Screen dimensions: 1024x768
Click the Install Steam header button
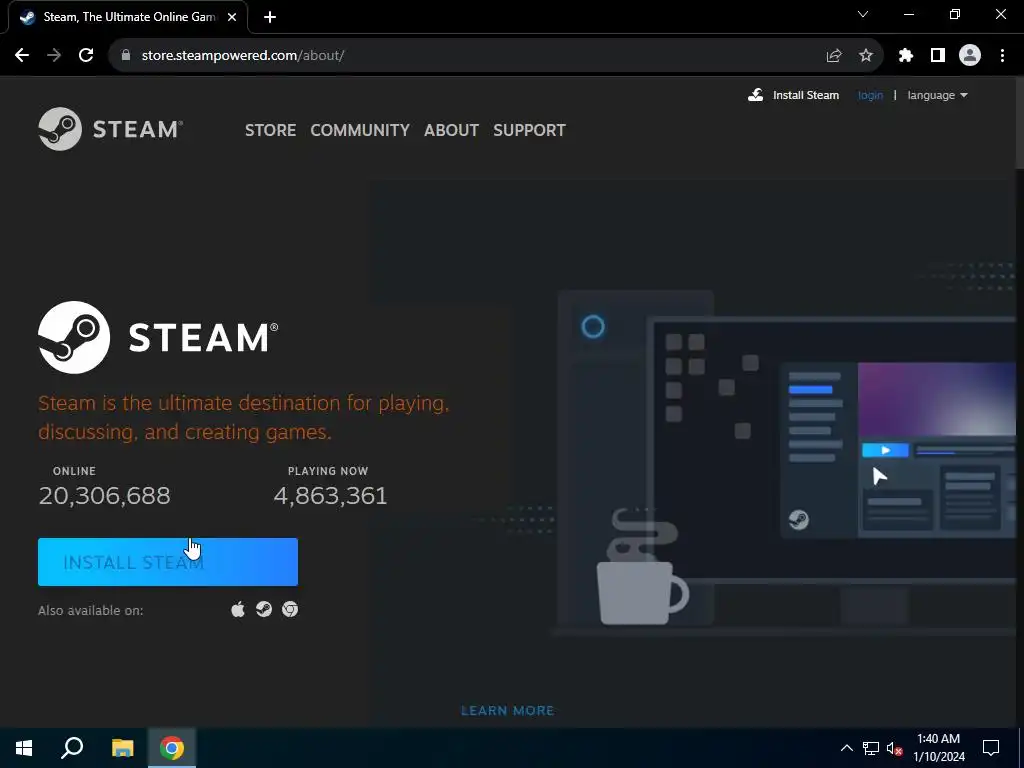point(793,95)
